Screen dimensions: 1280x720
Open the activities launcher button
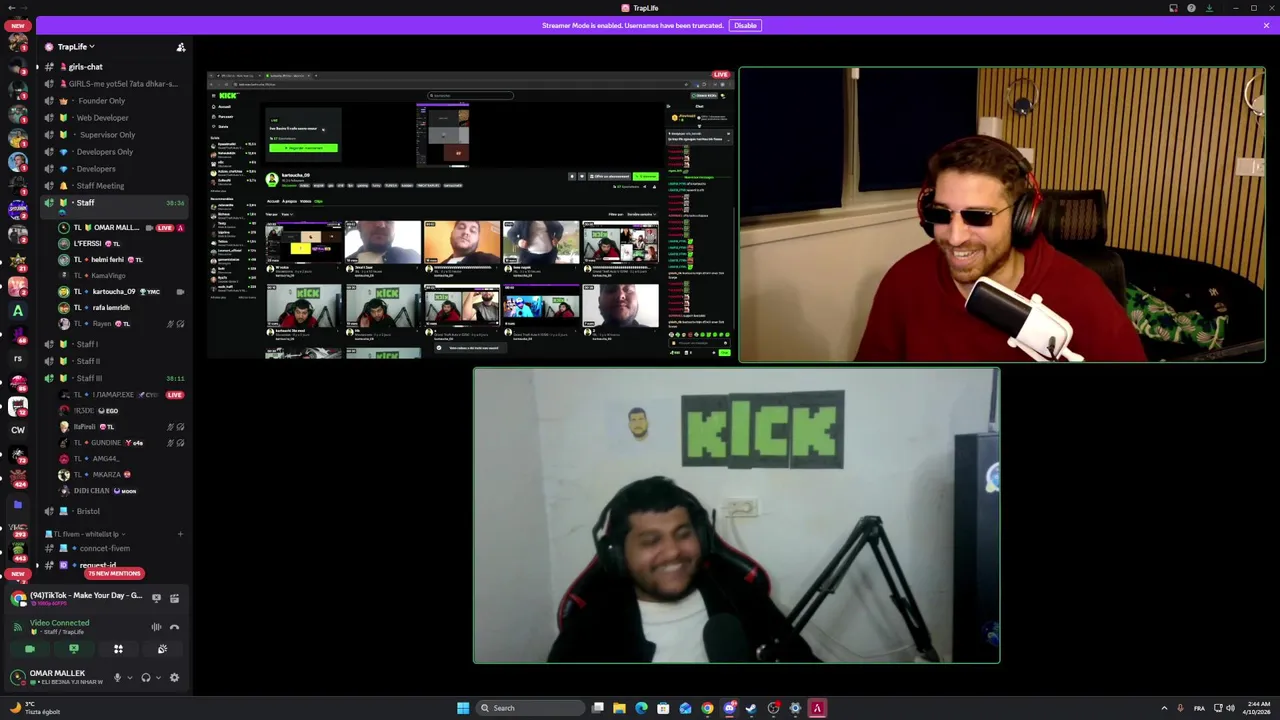[x=118, y=650]
